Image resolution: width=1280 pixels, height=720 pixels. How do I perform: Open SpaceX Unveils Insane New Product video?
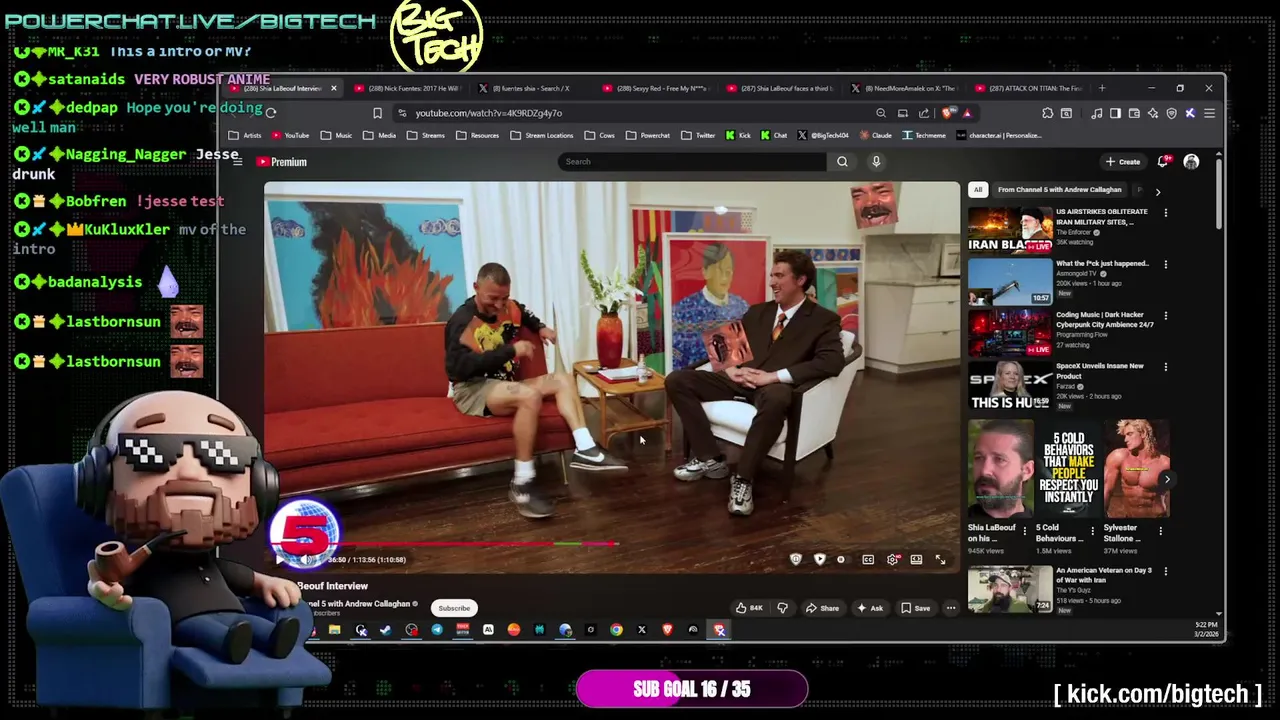pos(1010,385)
